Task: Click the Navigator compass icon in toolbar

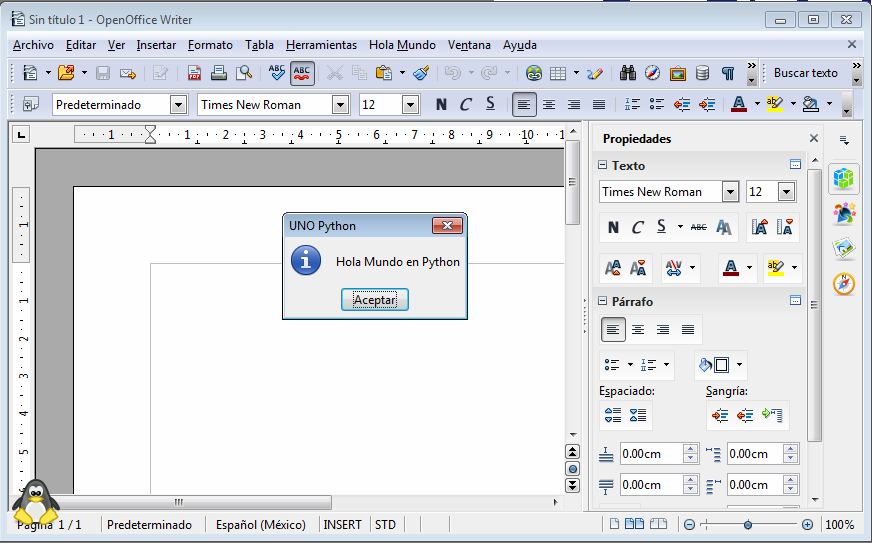Action: [653, 73]
